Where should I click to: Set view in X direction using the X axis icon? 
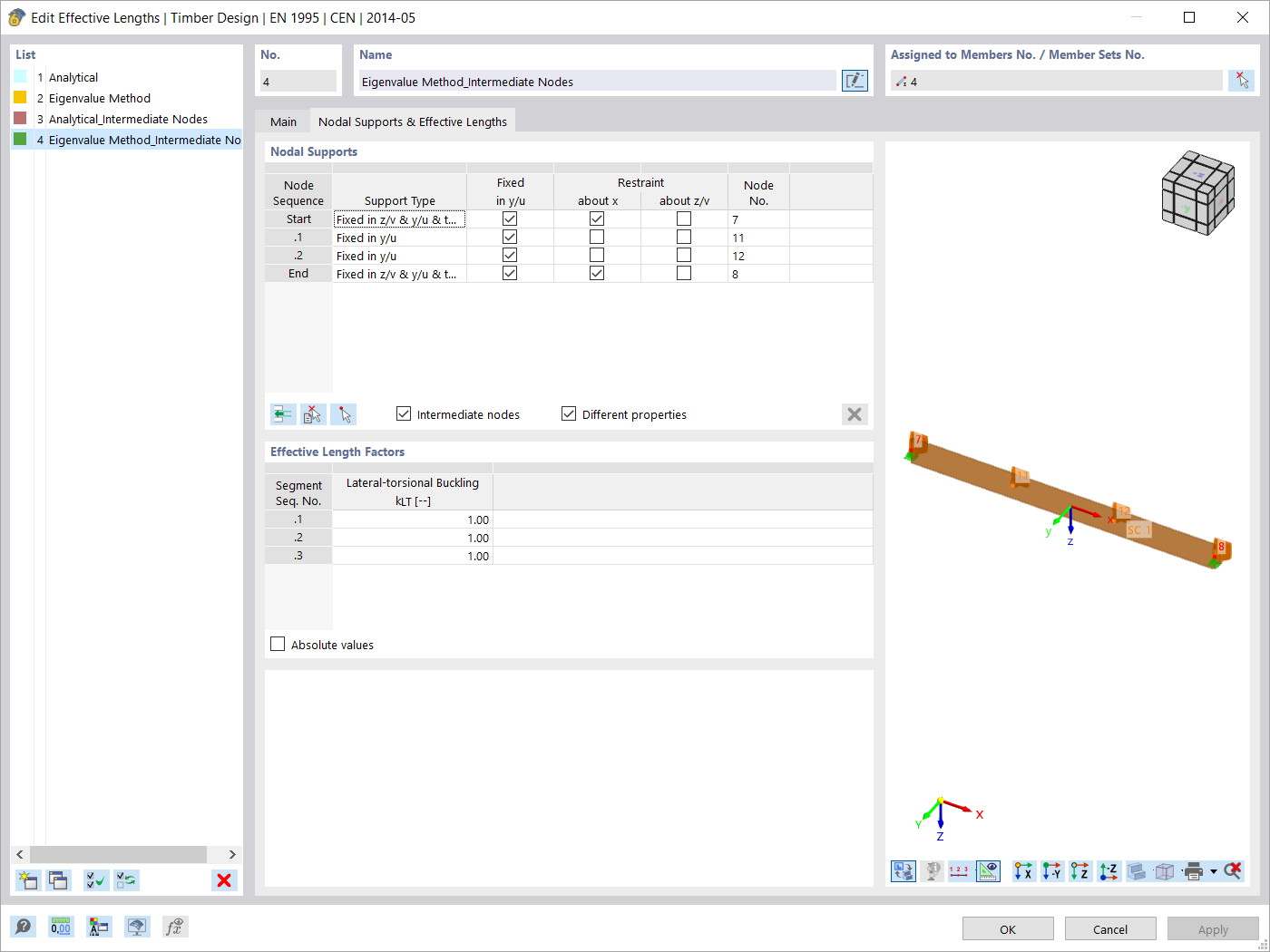click(x=1023, y=870)
